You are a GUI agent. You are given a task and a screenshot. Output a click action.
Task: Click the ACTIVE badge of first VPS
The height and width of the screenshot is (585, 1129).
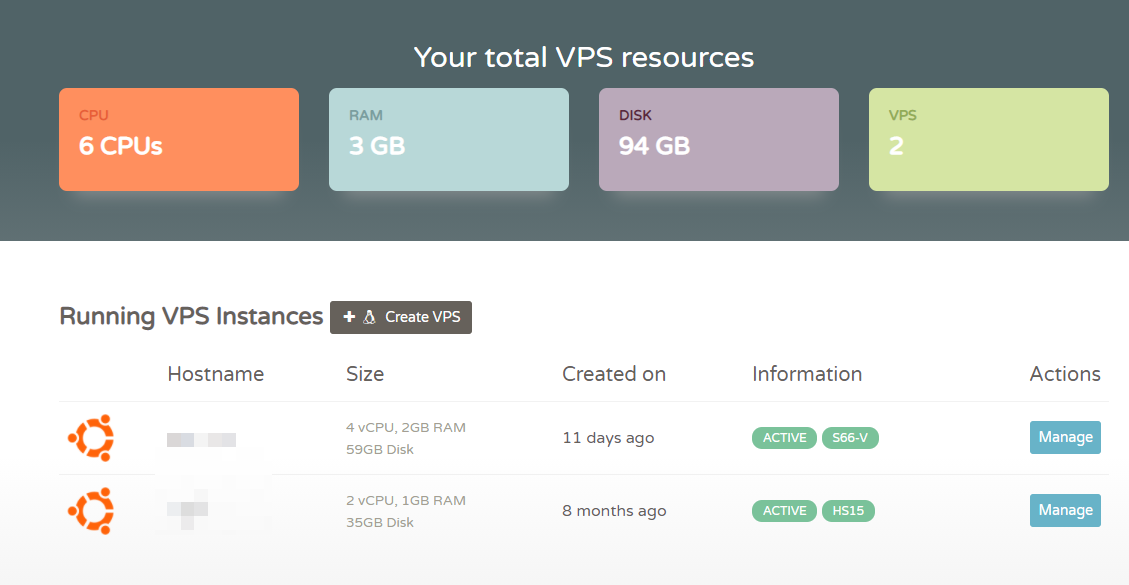[x=784, y=438]
